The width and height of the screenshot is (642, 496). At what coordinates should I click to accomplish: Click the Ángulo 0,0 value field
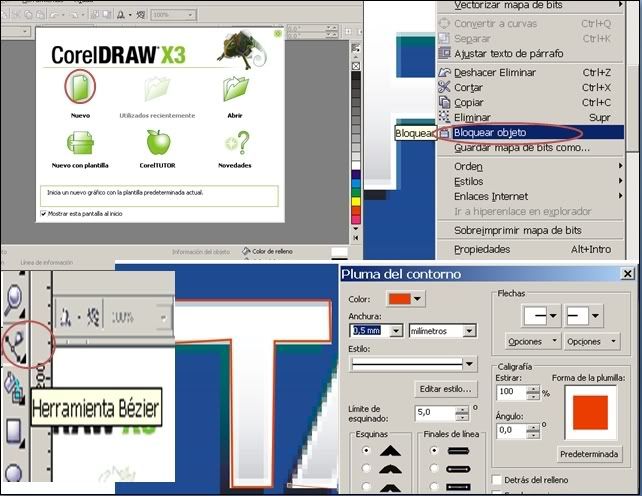[x=511, y=430]
